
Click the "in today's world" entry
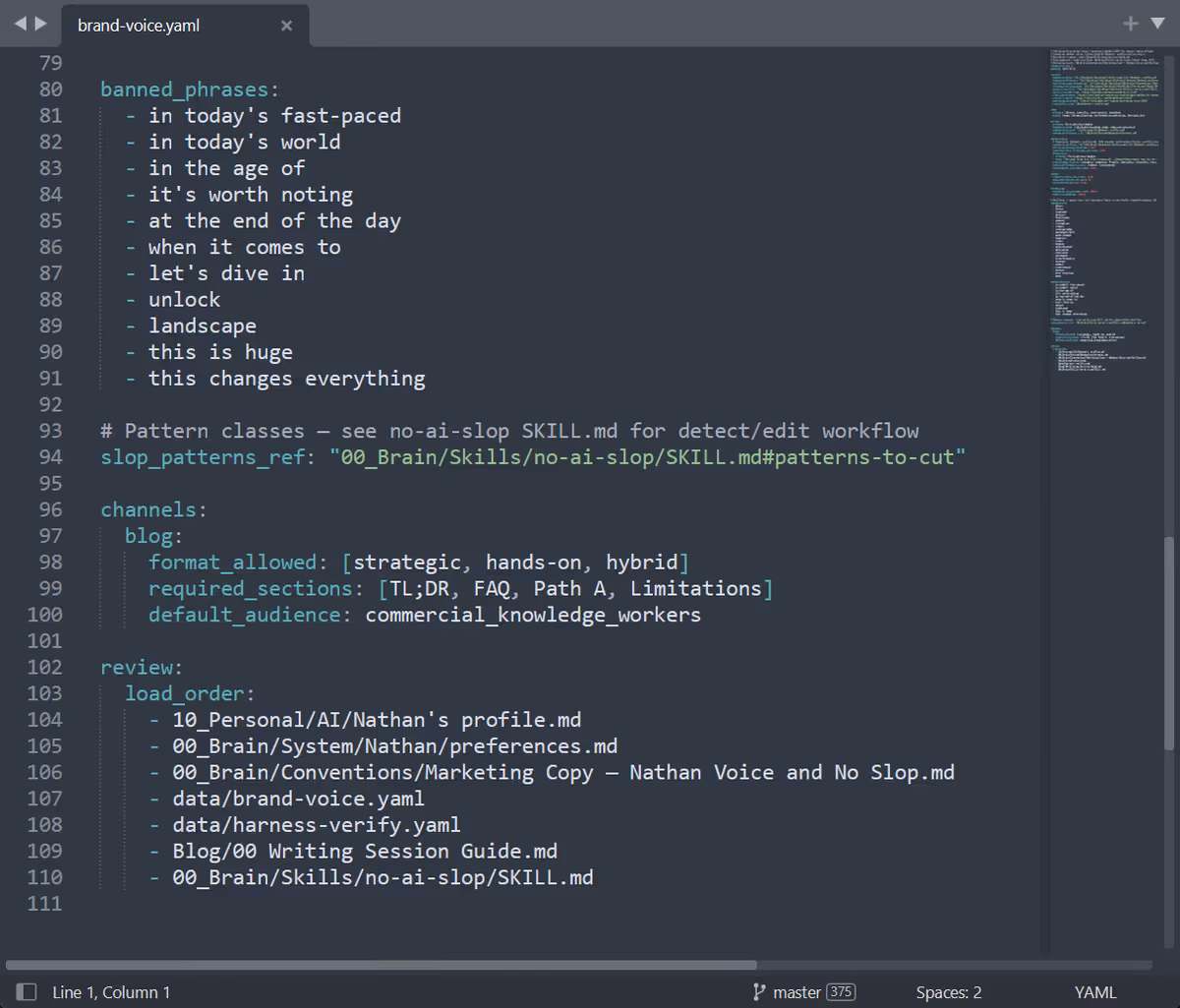click(245, 142)
